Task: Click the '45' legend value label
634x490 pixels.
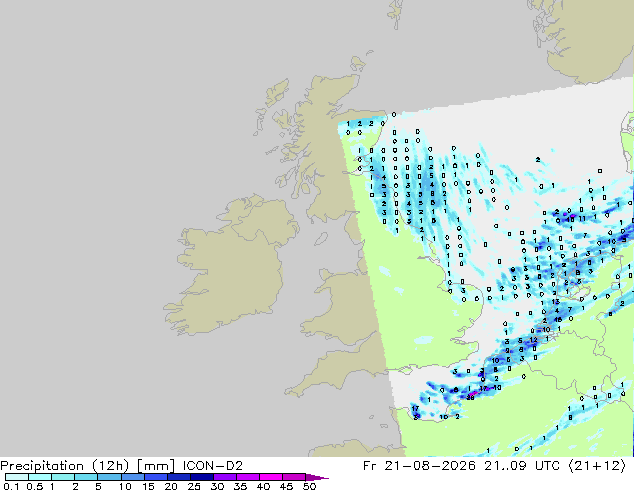Action: (x=286, y=486)
